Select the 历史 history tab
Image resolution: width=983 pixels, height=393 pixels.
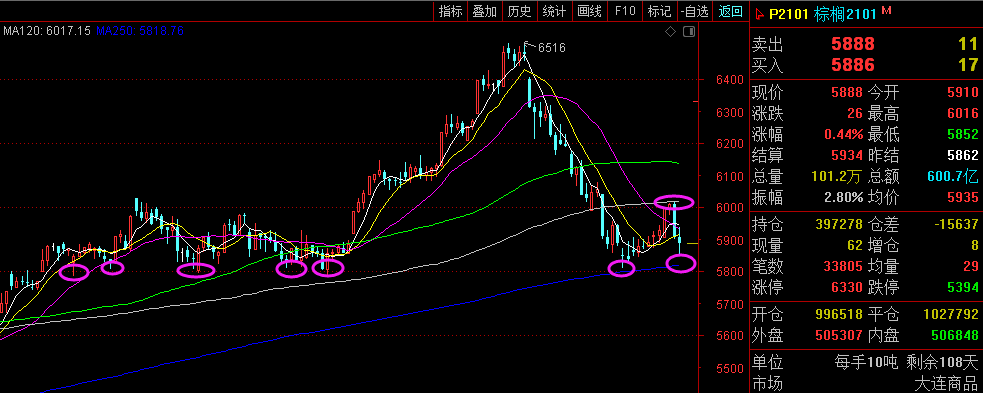point(519,11)
